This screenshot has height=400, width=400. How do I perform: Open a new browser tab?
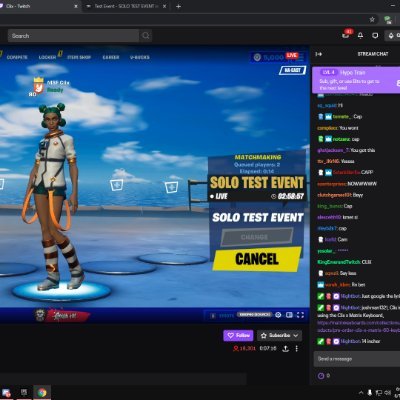[x=178, y=6]
